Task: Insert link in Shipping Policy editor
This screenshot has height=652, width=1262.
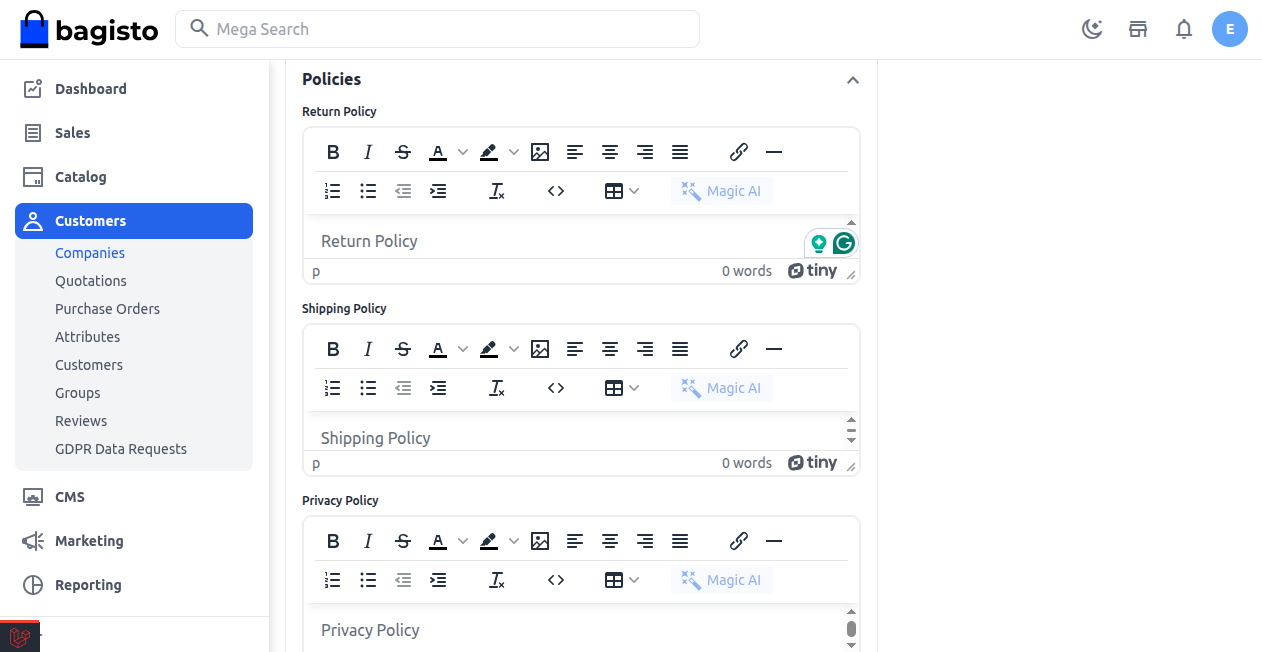Action: click(739, 349)
